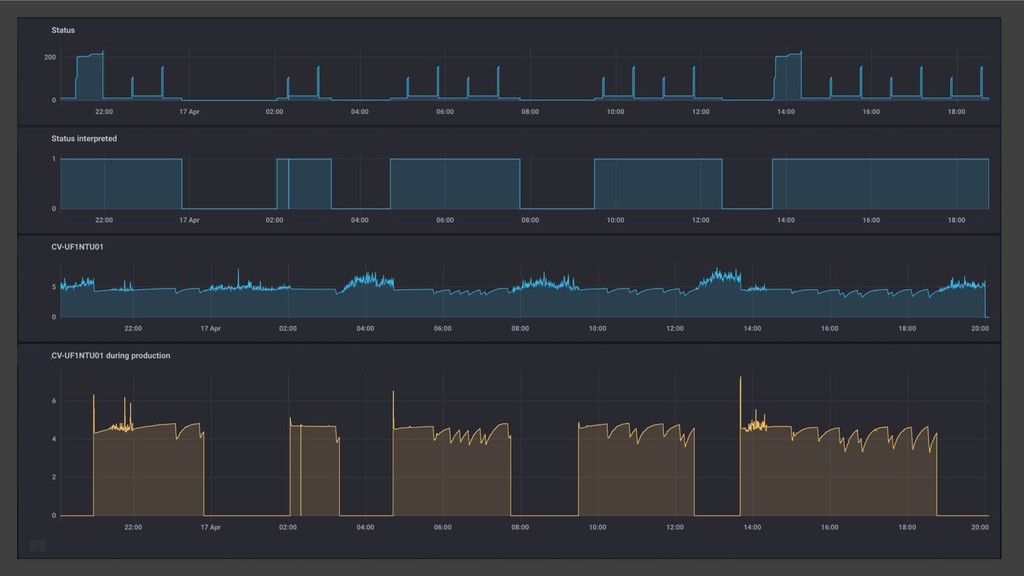Click the 200 y-axis label in Status panel
1024x576 pixels.
(50, 57)
